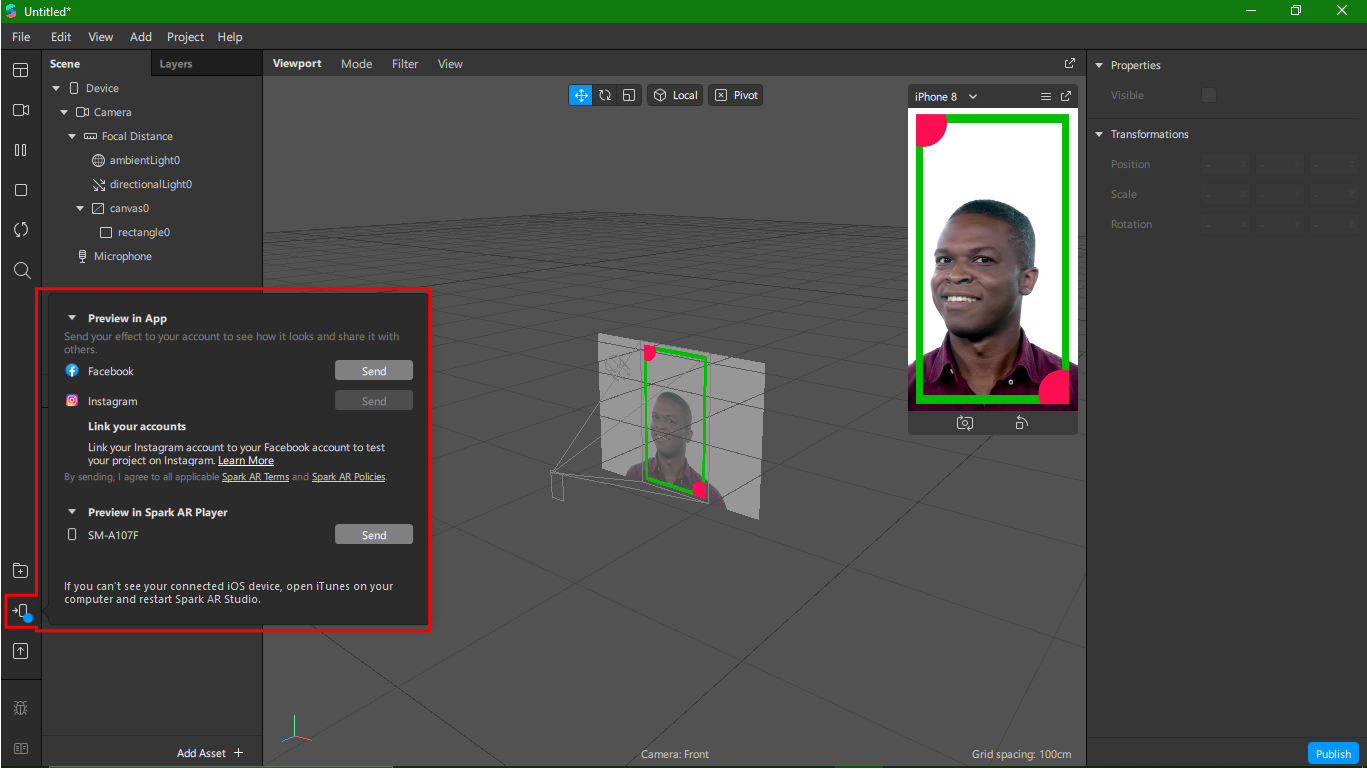The image size is (1367, 769).
Task: Collapse the Transformations section in Properties
Action: [1097, 133]
